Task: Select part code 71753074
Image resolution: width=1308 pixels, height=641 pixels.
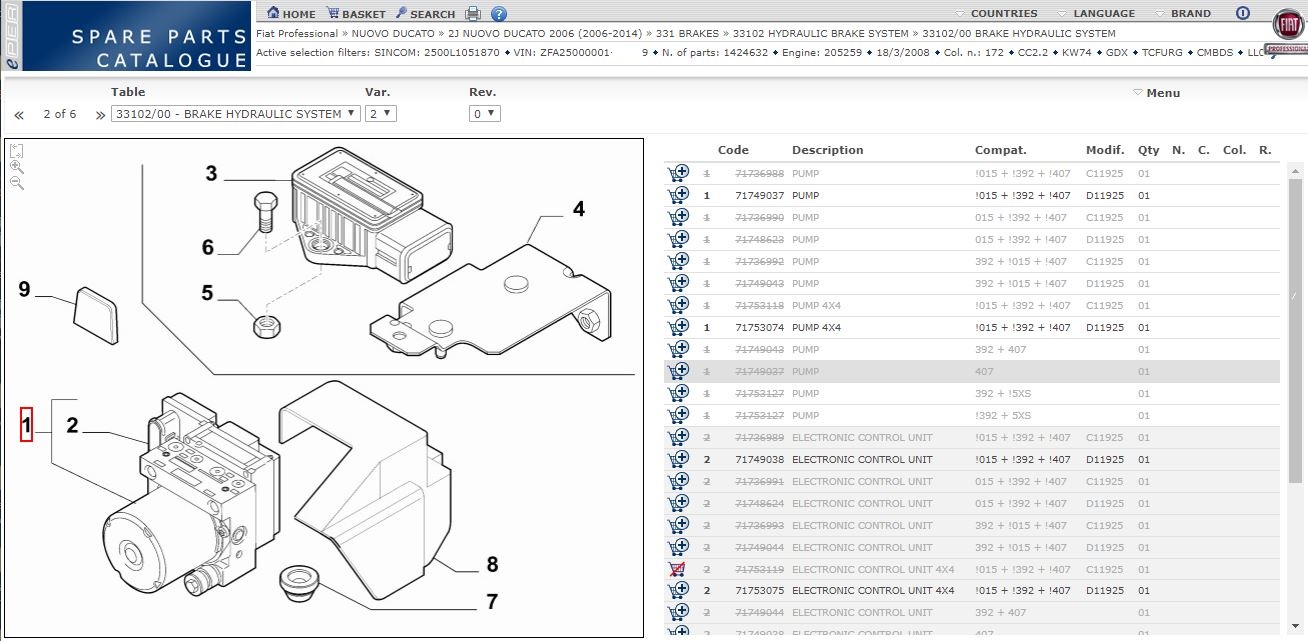Action: pyautogui.click(x=760, y=327)
